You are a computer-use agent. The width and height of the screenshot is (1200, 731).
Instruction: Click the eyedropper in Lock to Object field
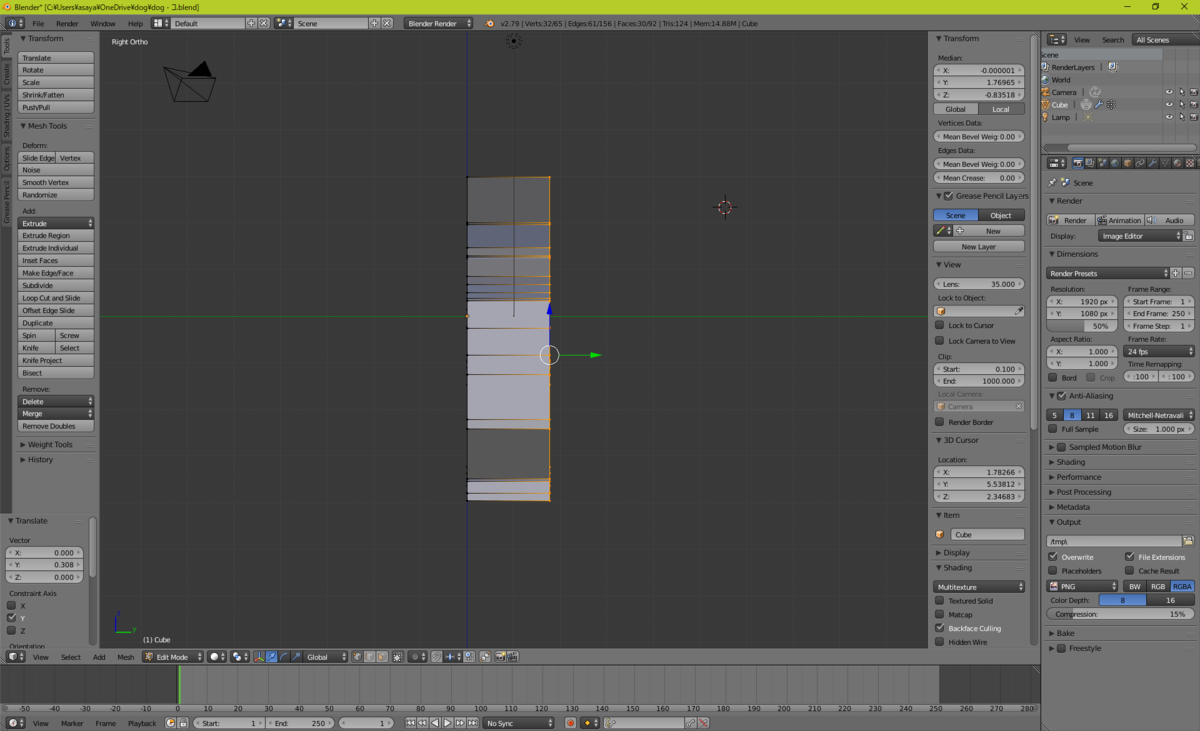(1018, 311)
